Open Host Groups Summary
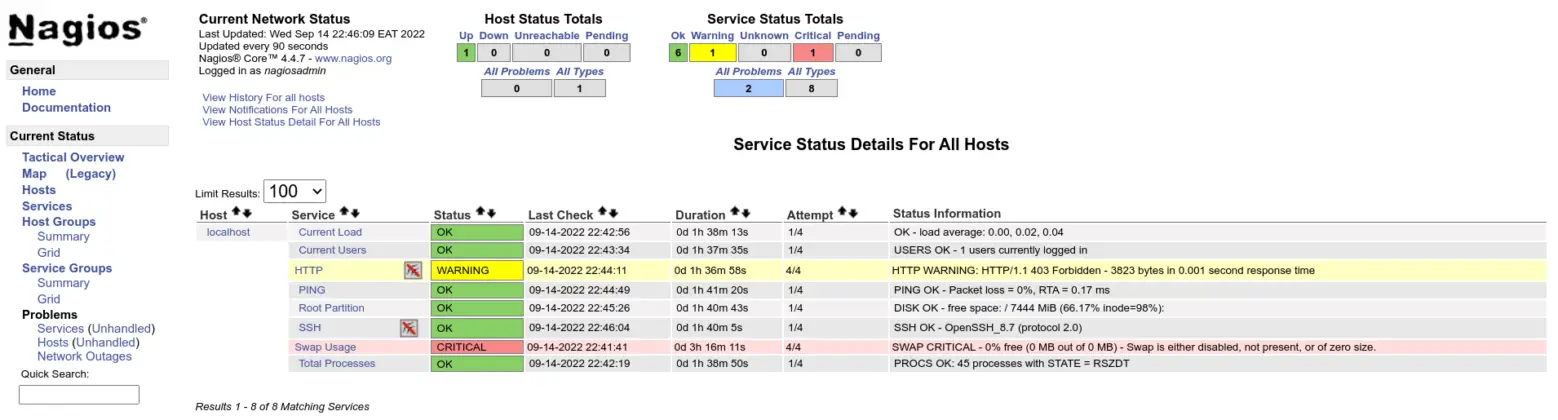The width and height of the screenshot is (1558, 420). [x=63, y=237]
